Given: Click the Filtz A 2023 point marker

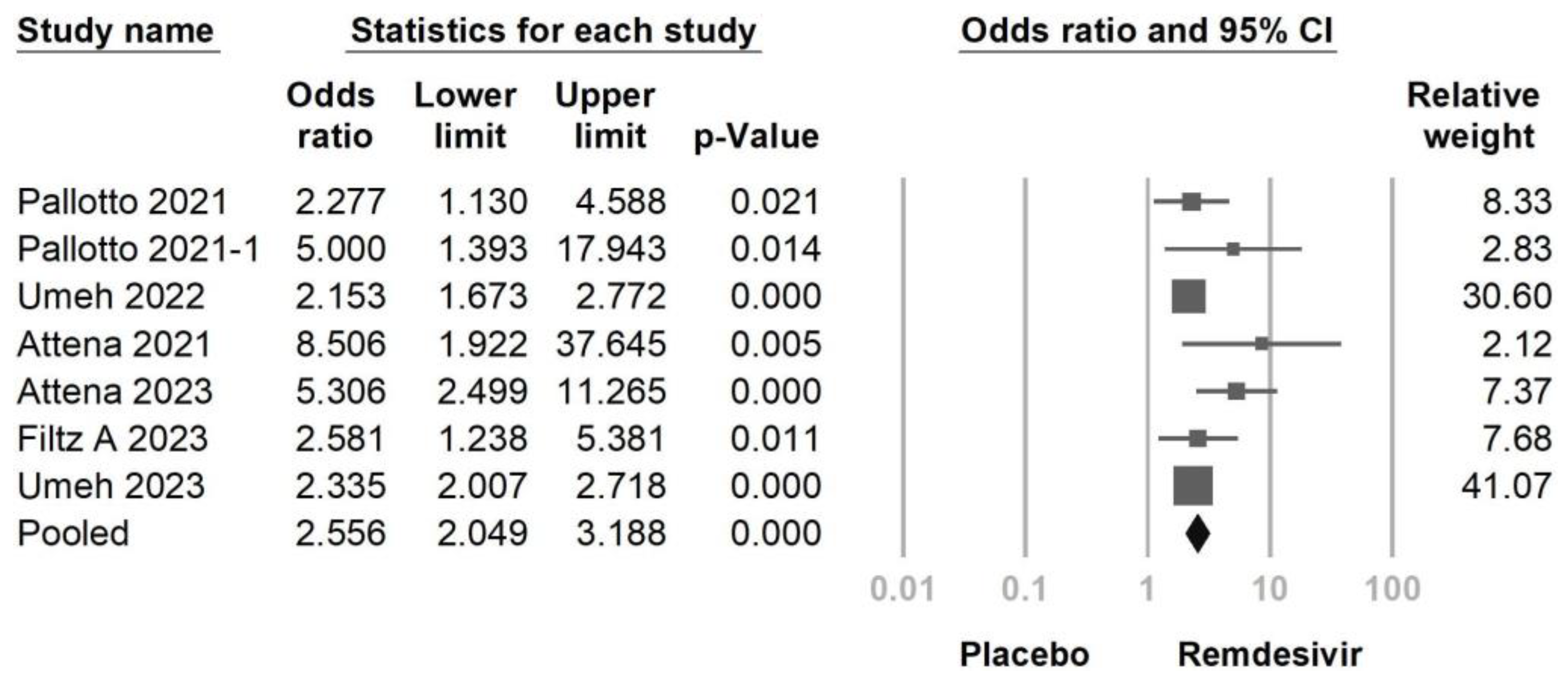Looking at the screenshot, I should point(1198,439).
